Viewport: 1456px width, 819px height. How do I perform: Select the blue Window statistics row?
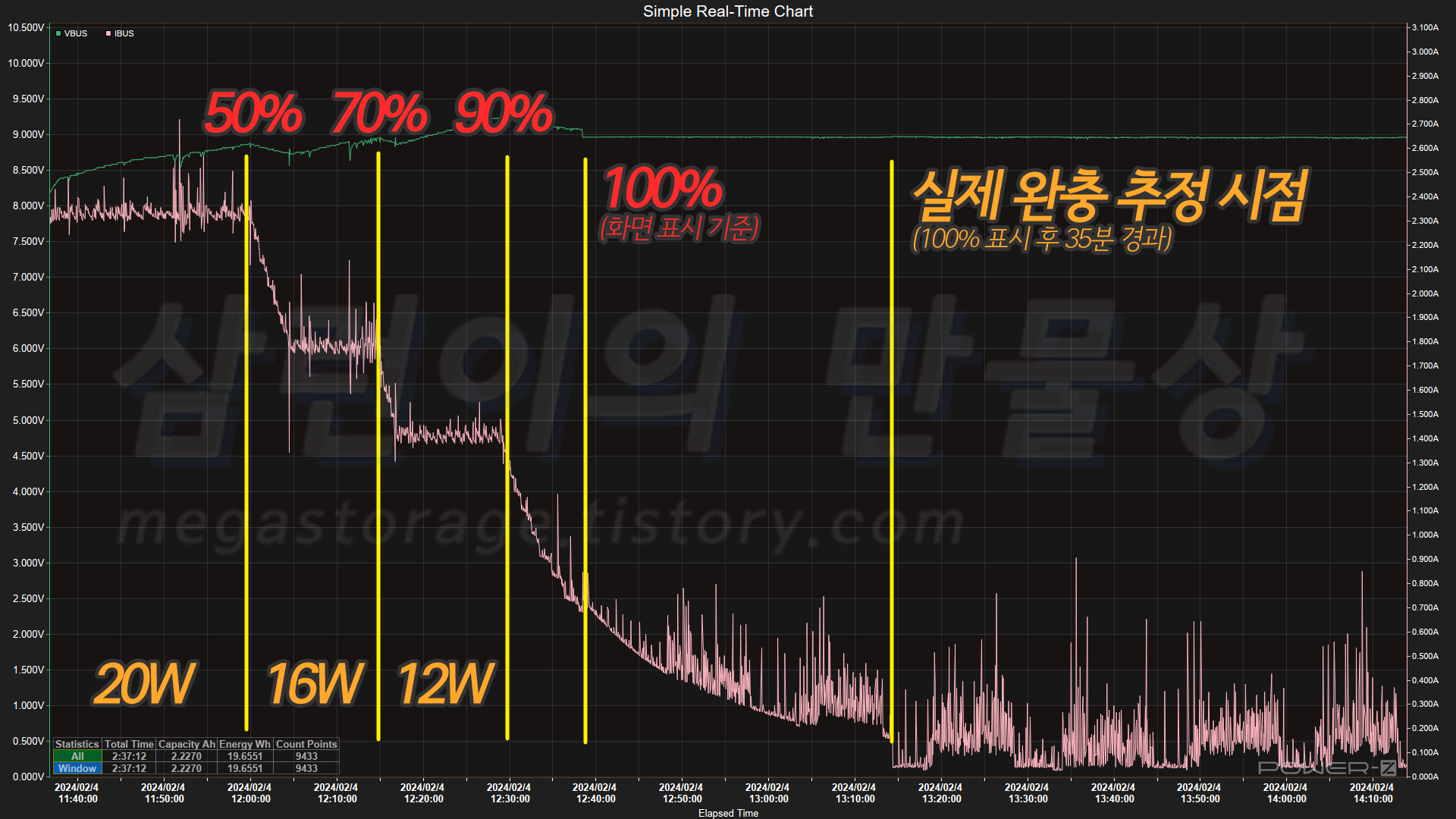click(x=77, y=768)
